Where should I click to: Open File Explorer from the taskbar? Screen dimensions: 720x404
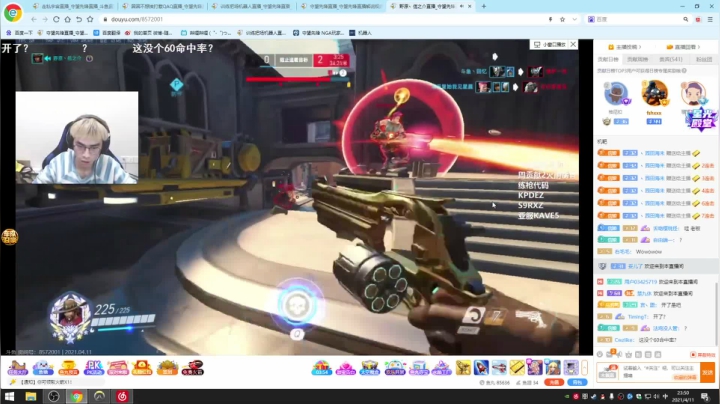point(31,396)
